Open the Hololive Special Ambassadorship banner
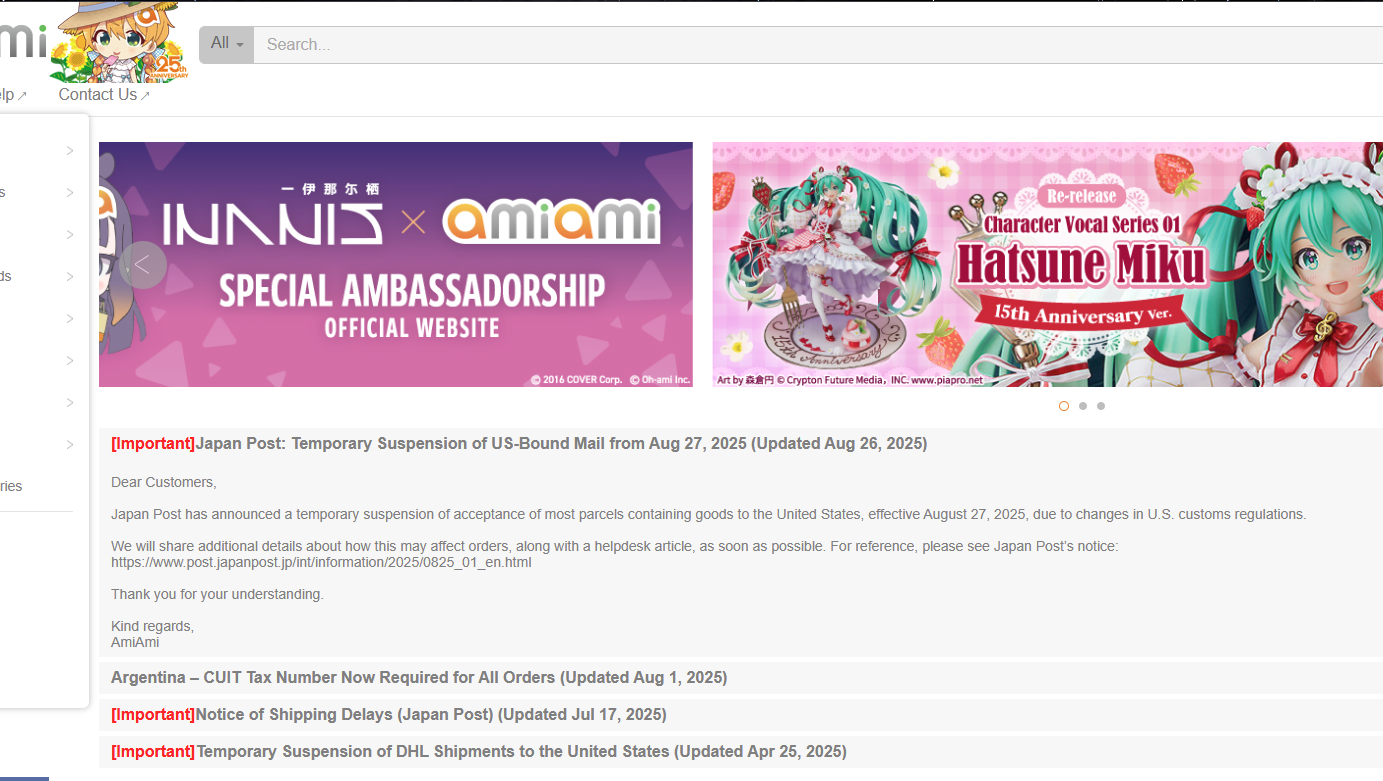1383x781 pixels. tap(396, 264)
